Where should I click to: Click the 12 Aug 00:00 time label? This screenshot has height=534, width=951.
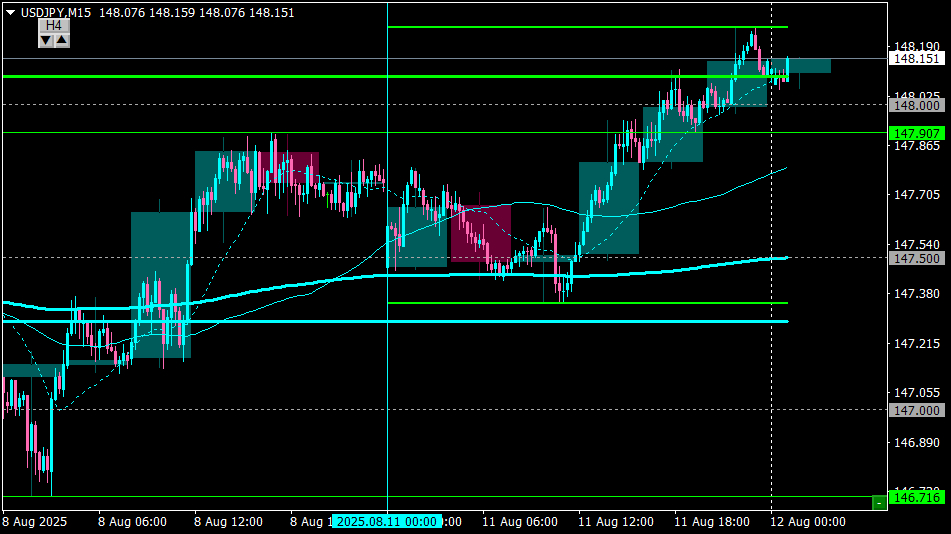tap(808, 522)
